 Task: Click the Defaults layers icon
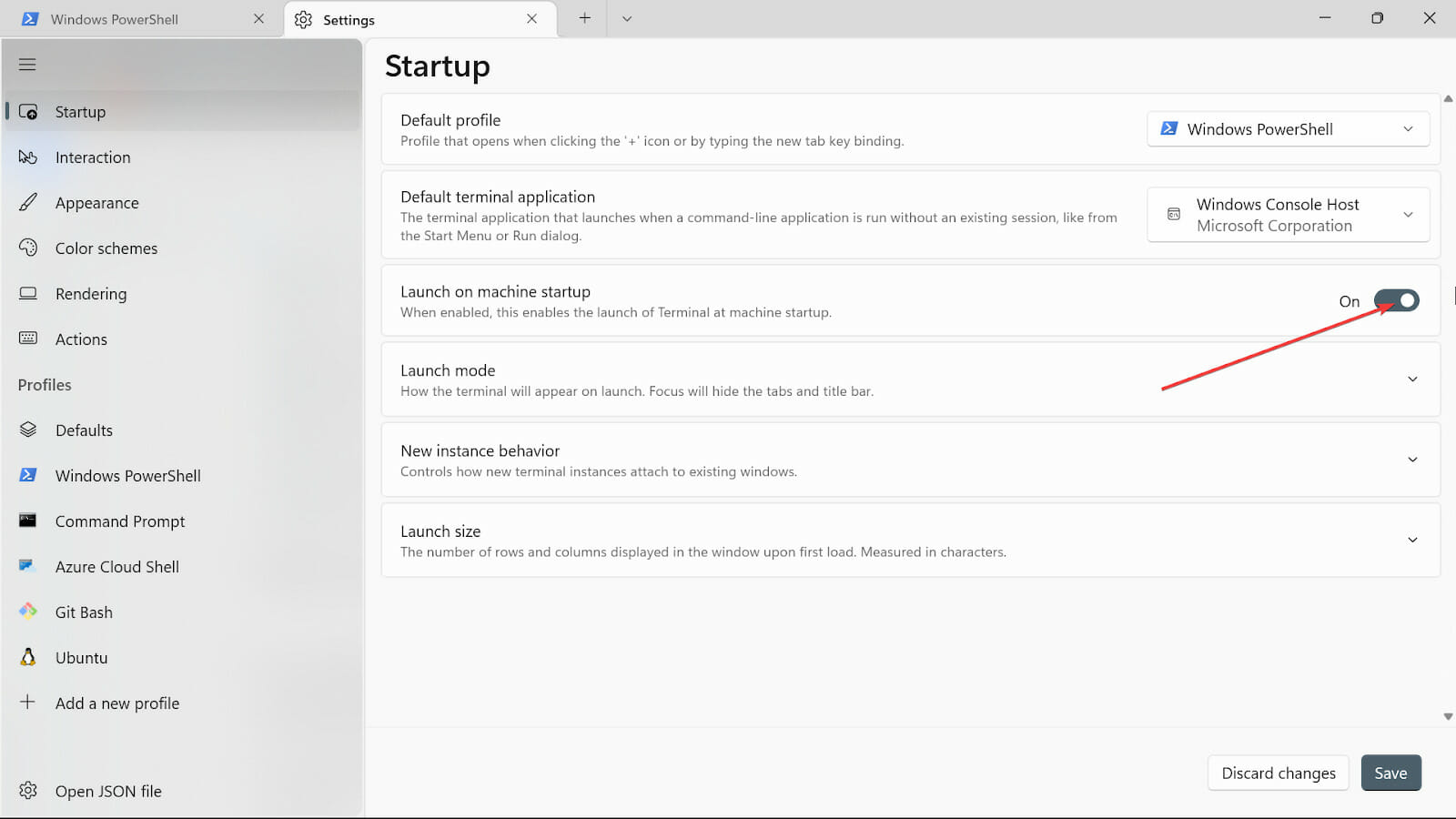tap(28, 430)
